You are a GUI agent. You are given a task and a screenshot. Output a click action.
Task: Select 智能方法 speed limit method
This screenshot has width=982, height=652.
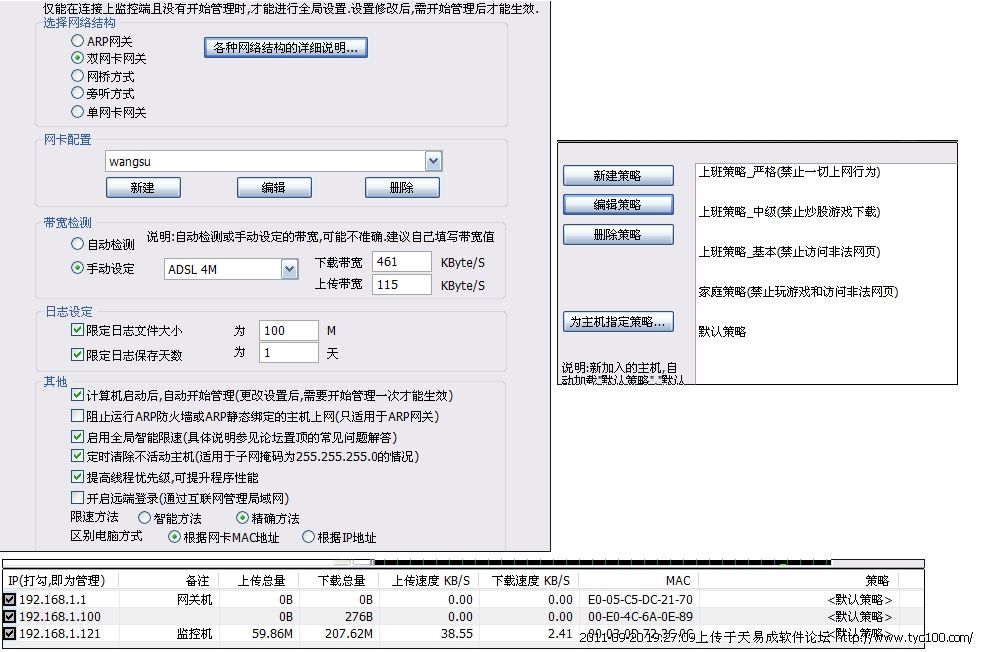coord(145,518)
